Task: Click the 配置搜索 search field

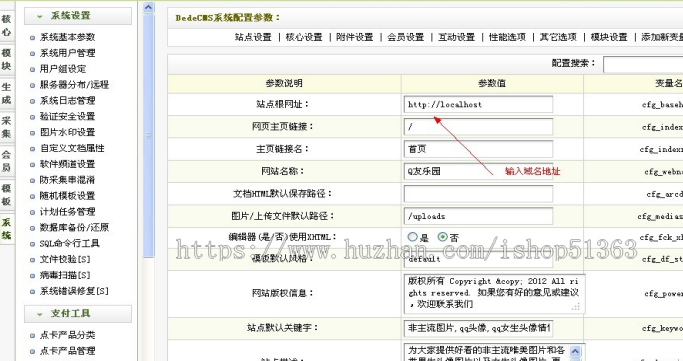Action: coord(643,64)
